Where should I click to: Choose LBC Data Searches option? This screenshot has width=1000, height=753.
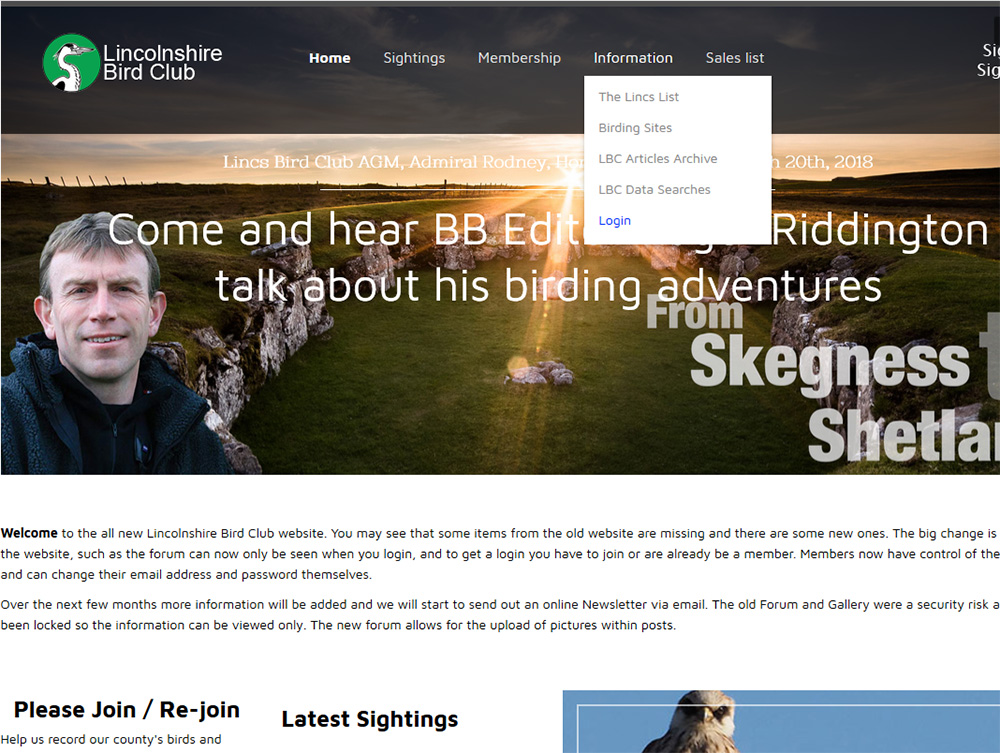coord(654,189)
